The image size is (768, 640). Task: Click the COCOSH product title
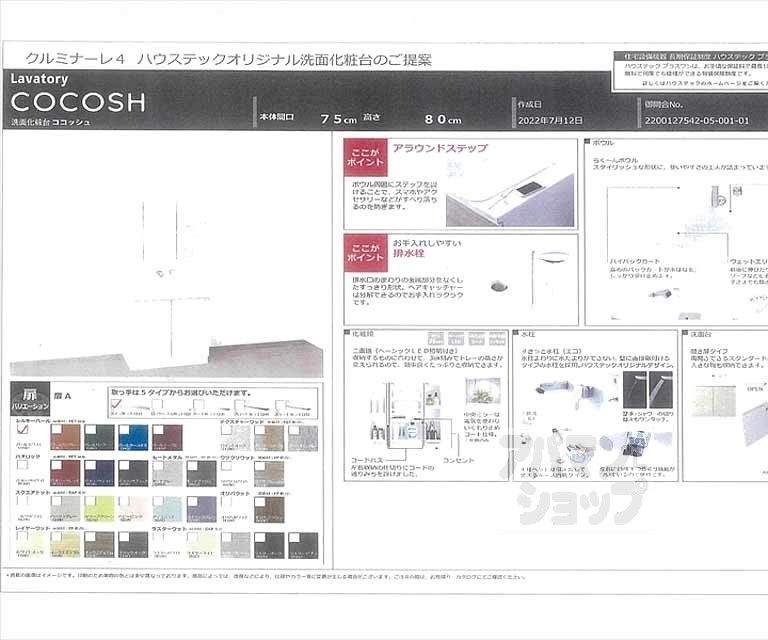(78, 102)
